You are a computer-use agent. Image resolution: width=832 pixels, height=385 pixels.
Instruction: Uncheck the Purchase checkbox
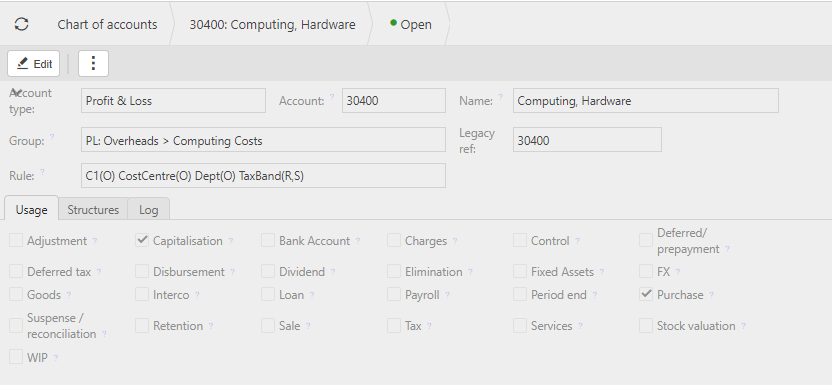tap(646, 294)
